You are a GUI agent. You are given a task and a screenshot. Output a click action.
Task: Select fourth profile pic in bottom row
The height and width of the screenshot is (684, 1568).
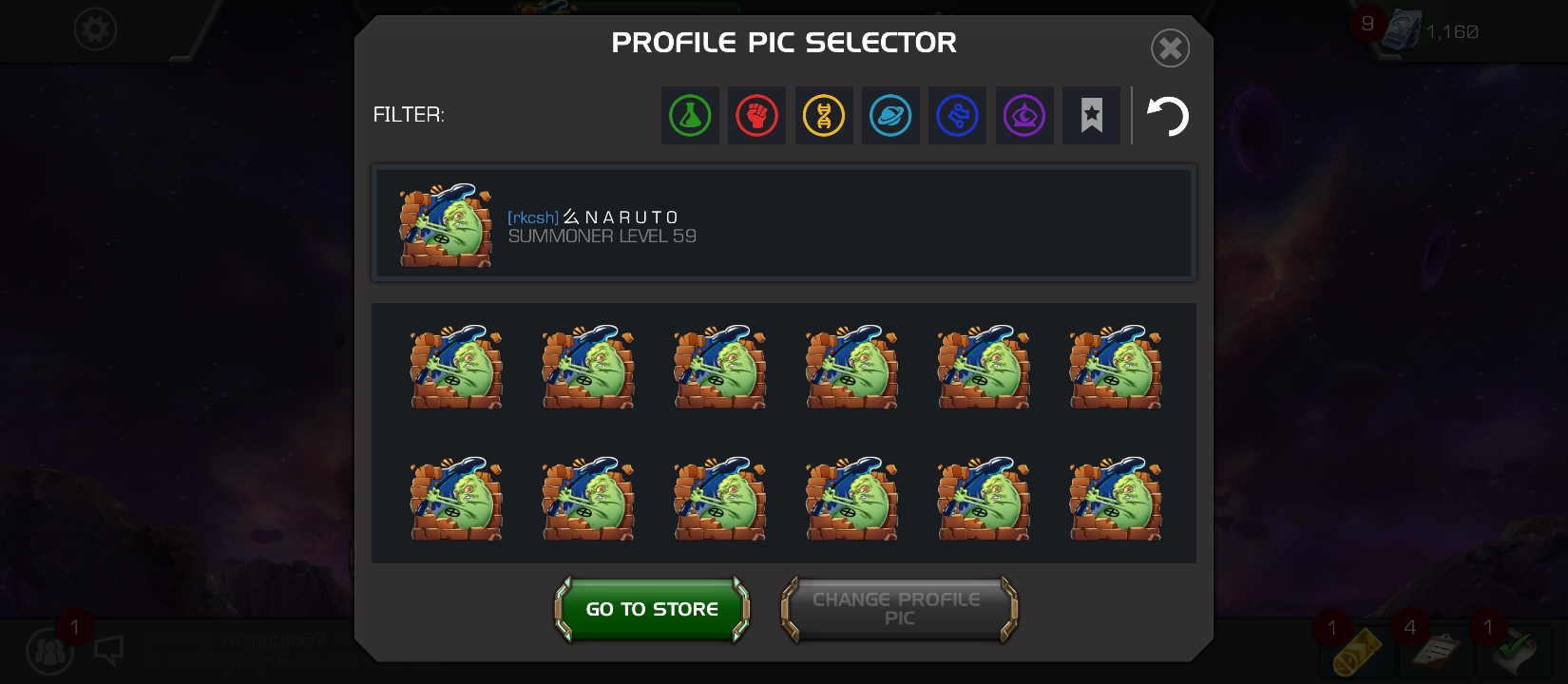(852, 499)
